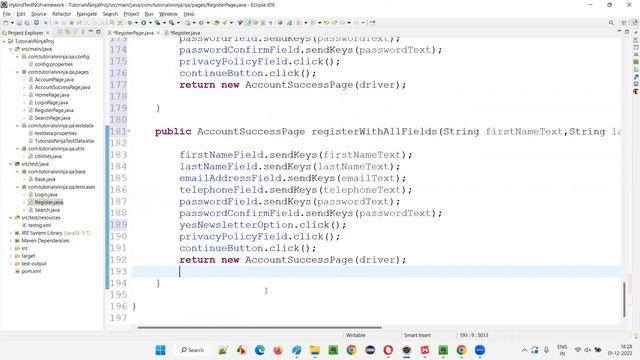This screenshot has height=360, width=640.
Task: Close the RegisterPage.java editor tab
Action: [x=158, y=33]
